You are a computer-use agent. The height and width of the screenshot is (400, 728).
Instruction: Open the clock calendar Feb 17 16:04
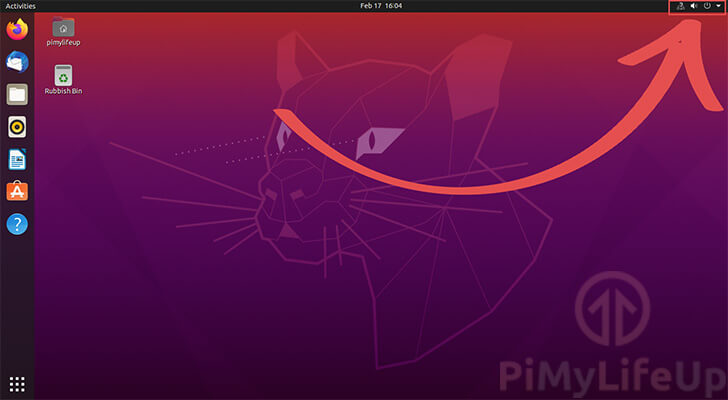[381, 6]
